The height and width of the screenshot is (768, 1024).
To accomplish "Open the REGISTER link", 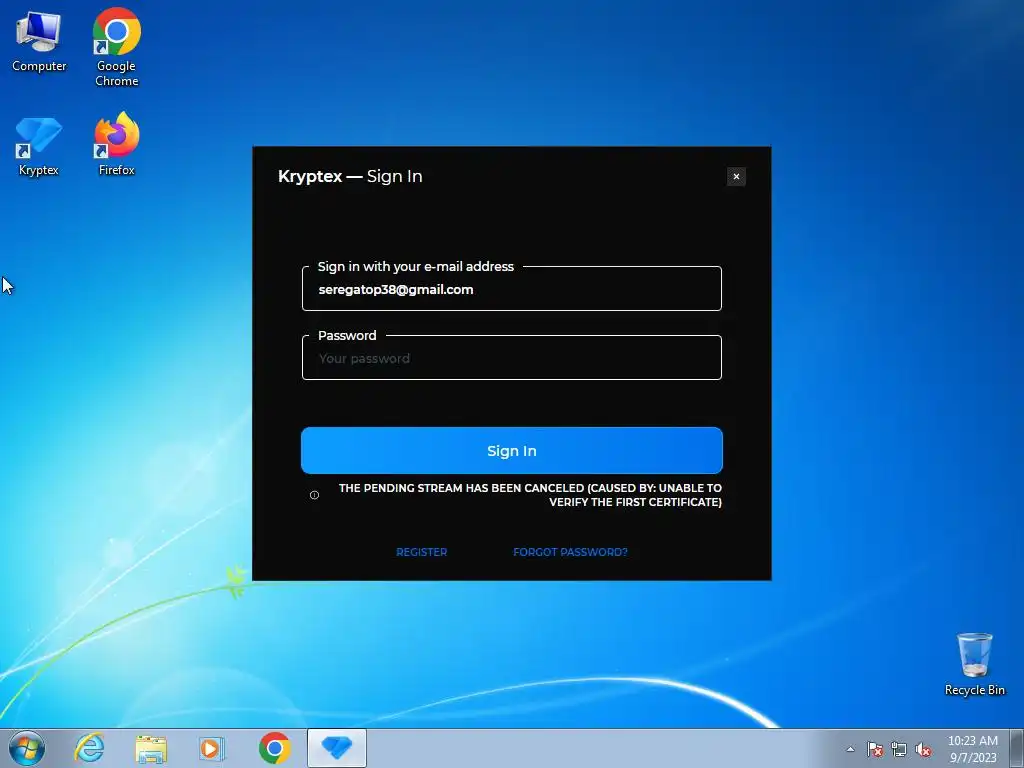I will [422, 552].
